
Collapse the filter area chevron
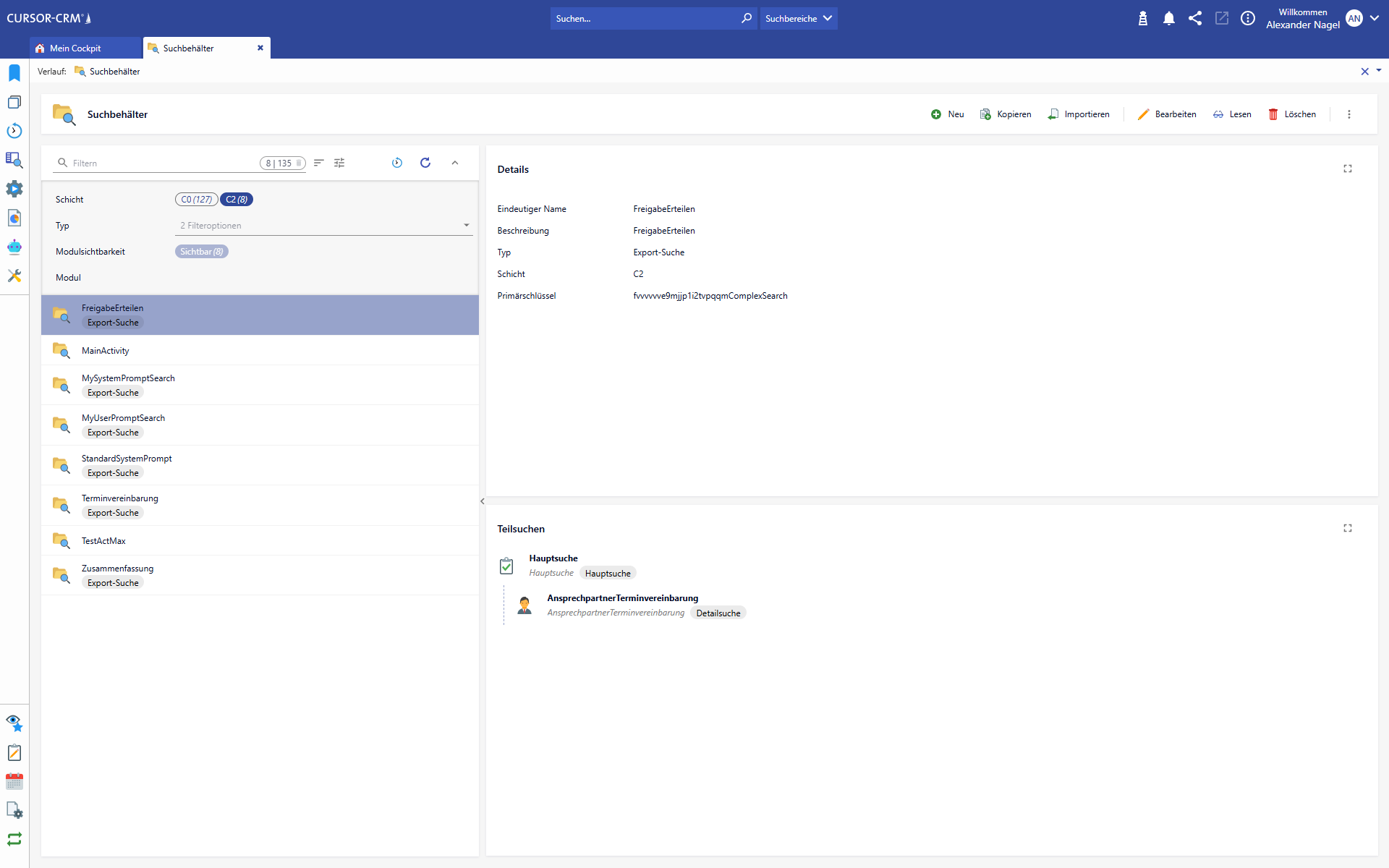pyautogui.click(x=455, y=163)
